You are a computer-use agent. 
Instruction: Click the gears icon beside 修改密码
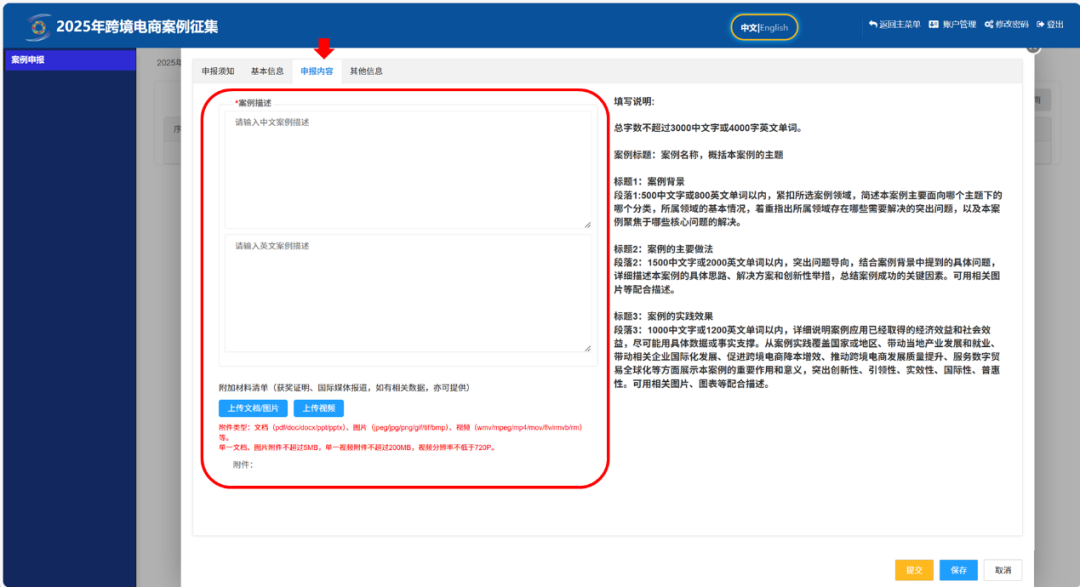pyautogui.click(x=989, y=24)
